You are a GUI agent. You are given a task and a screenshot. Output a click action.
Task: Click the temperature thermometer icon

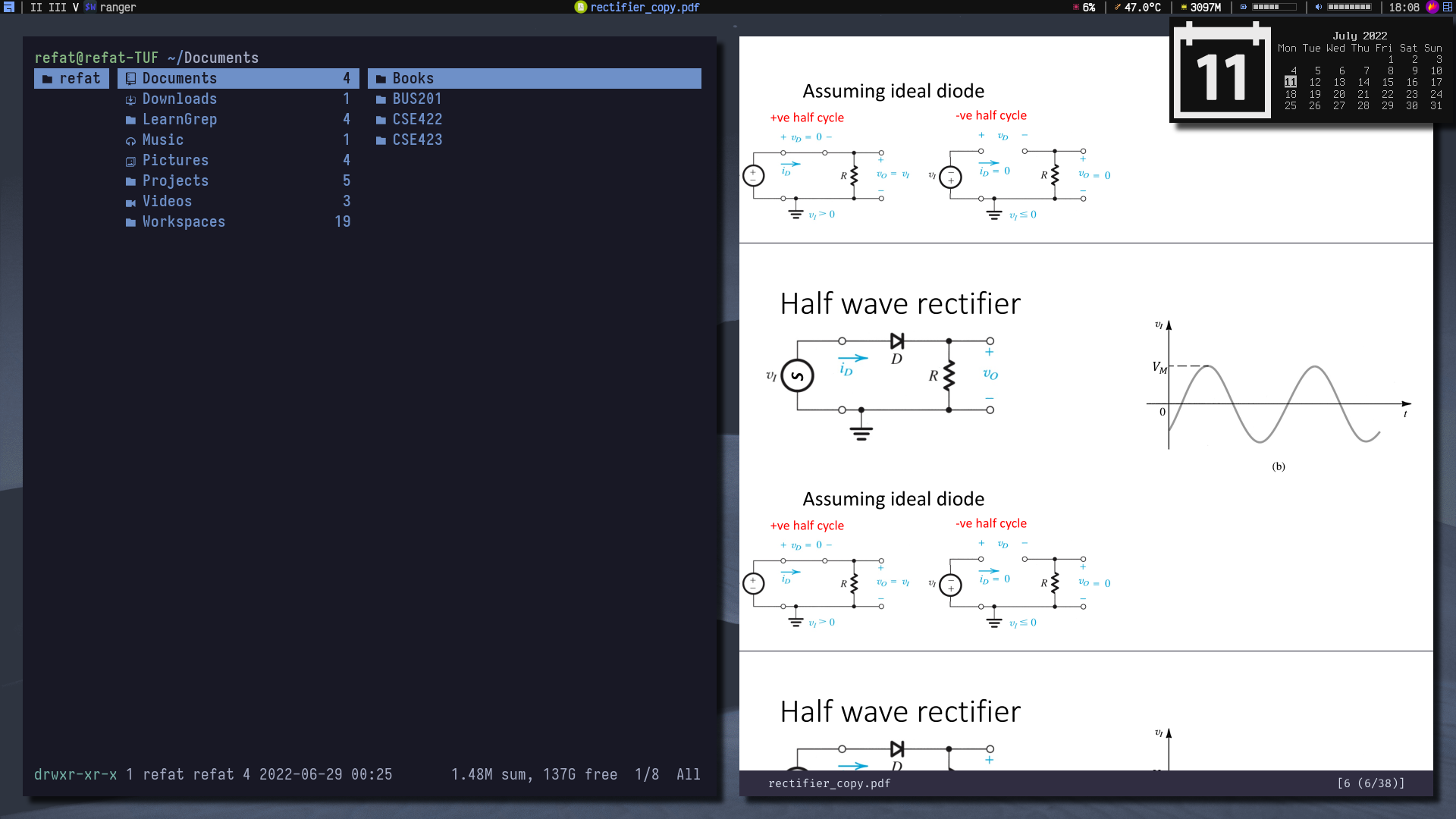(x=1117, y=7)
